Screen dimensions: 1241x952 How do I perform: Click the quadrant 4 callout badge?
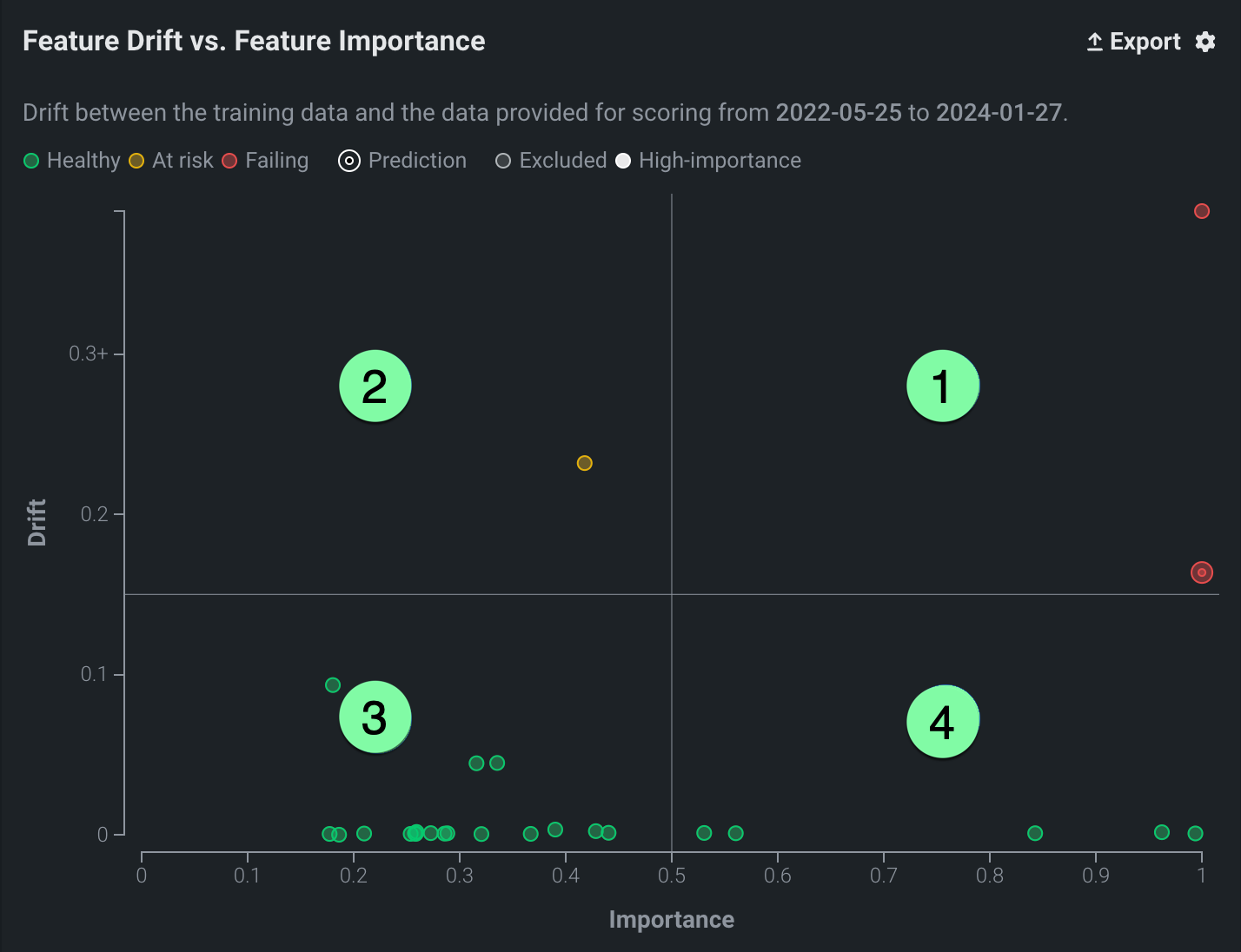[x=942, y=721]
